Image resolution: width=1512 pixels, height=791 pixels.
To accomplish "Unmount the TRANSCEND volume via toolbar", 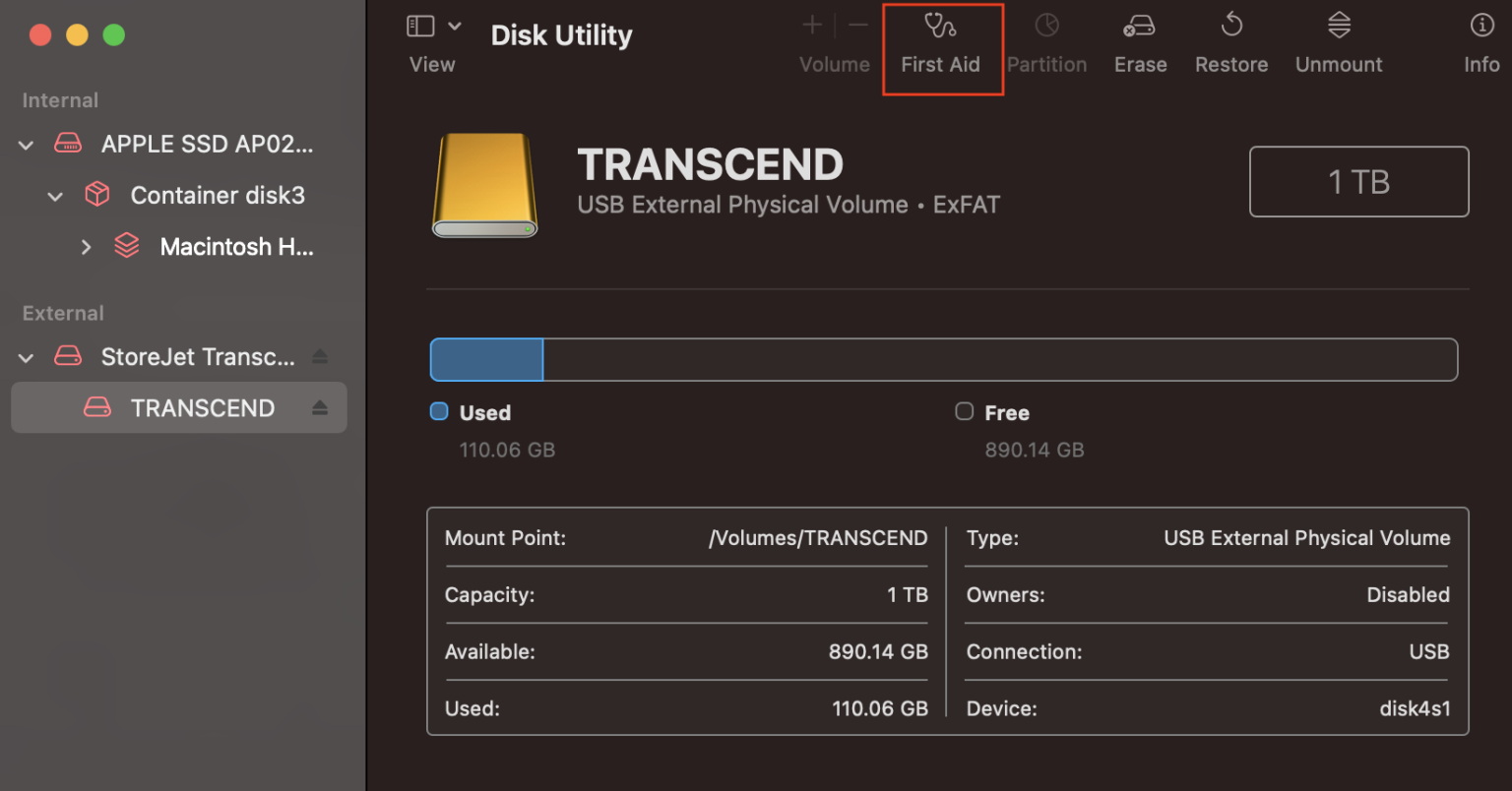I will pyautogui.click(x=1338, y=44).
